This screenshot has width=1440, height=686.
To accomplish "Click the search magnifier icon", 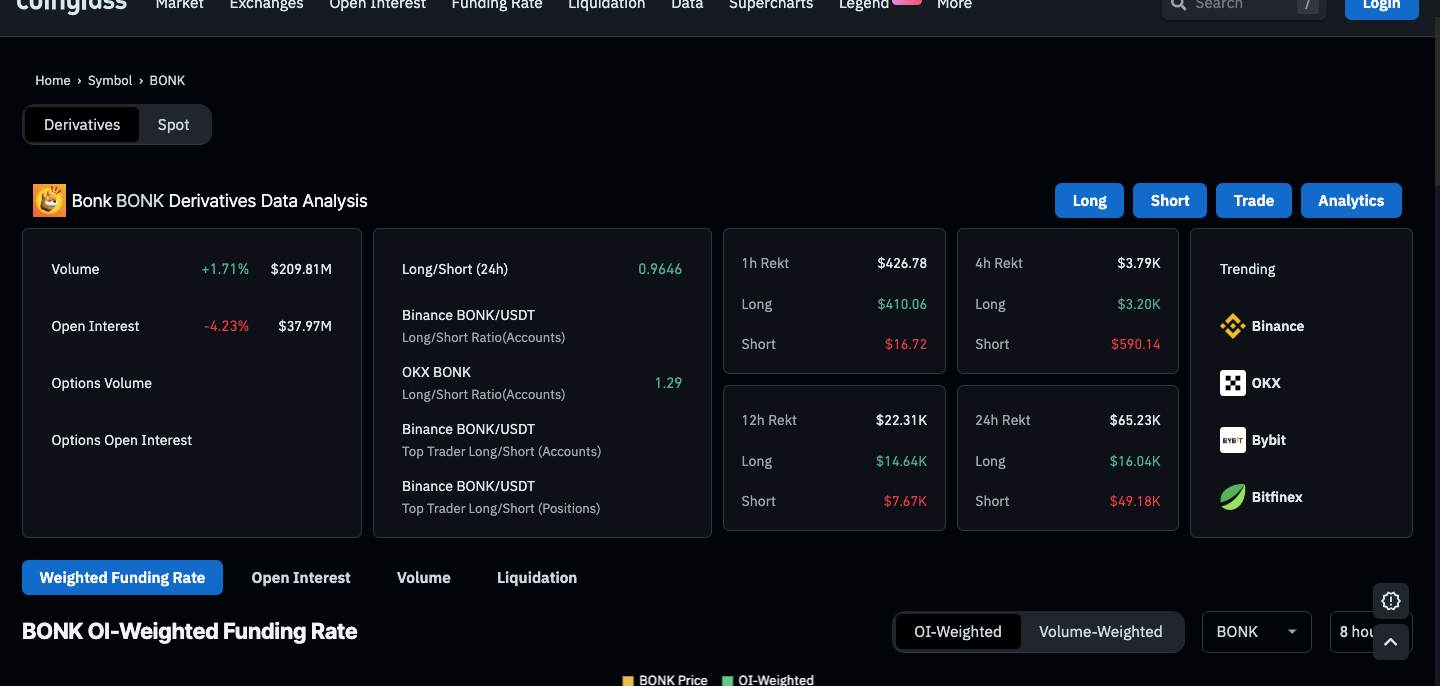I will click(1179, 5).
